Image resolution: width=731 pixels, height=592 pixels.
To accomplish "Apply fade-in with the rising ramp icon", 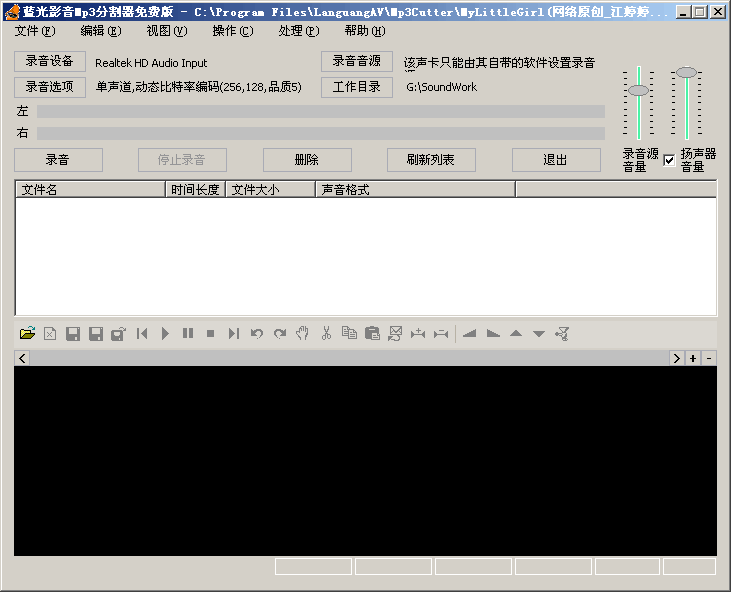I will [469, 333].
